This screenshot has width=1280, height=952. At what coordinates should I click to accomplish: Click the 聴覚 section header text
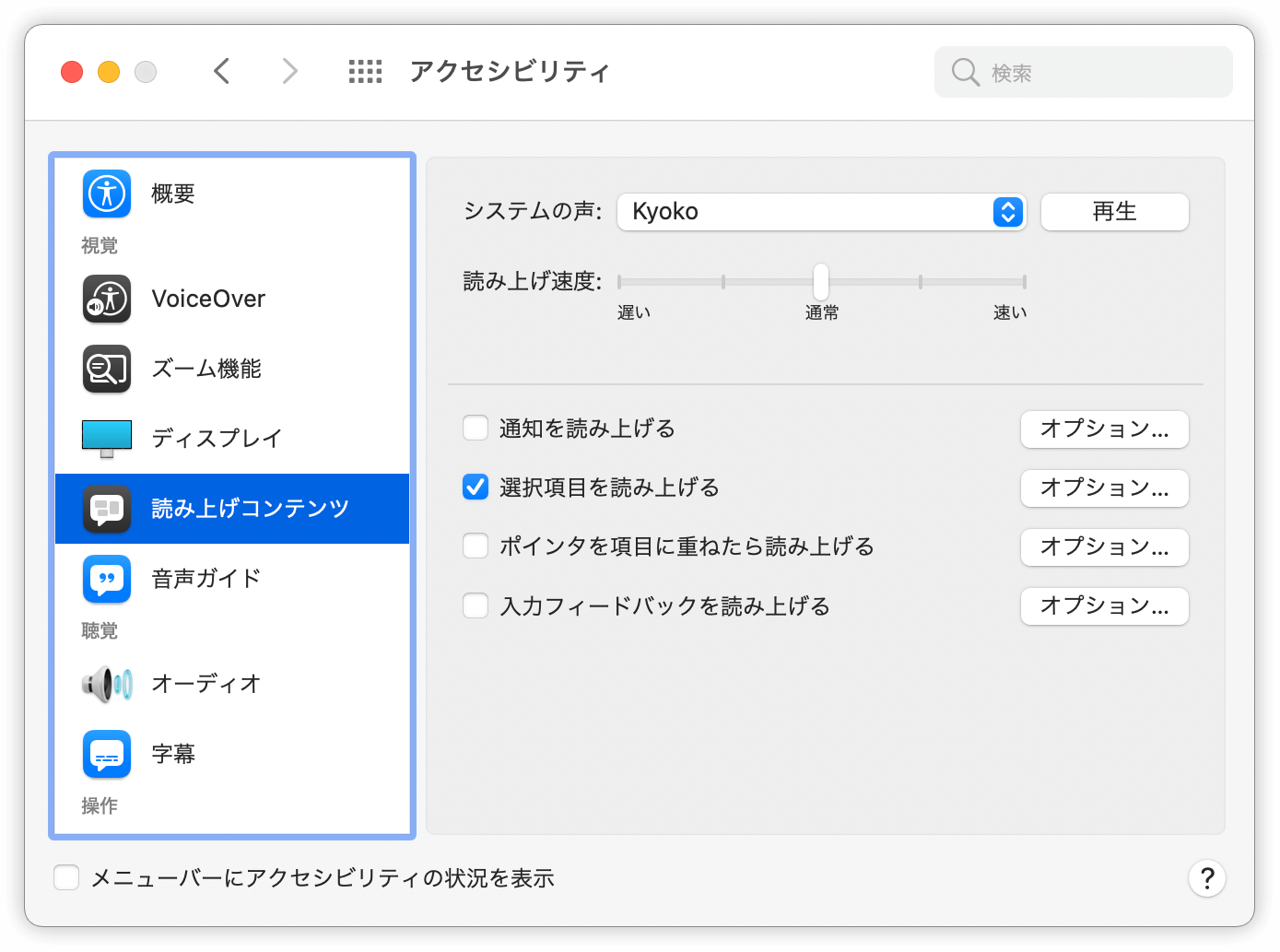100,631
